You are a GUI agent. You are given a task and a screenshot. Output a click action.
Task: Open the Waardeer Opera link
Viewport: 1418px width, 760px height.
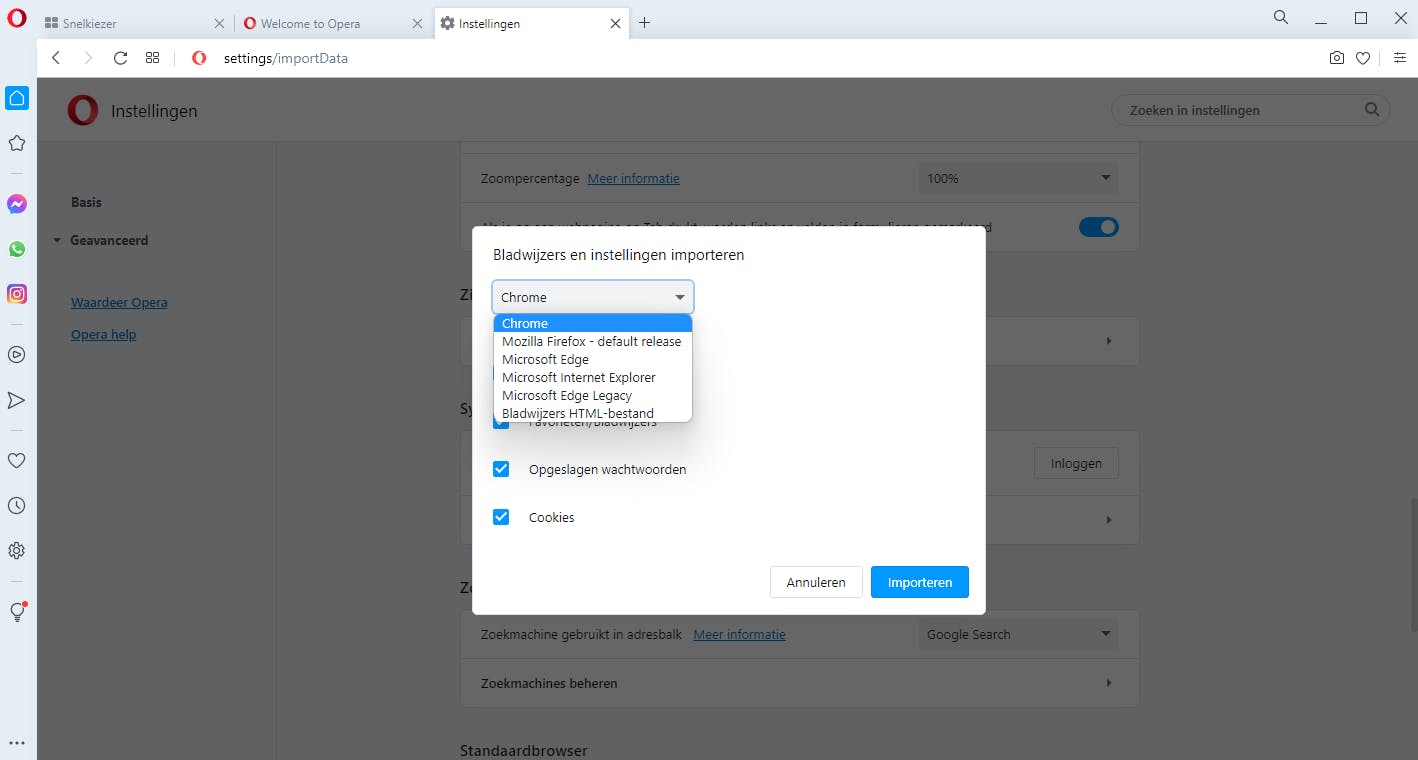tap(119, 302)
